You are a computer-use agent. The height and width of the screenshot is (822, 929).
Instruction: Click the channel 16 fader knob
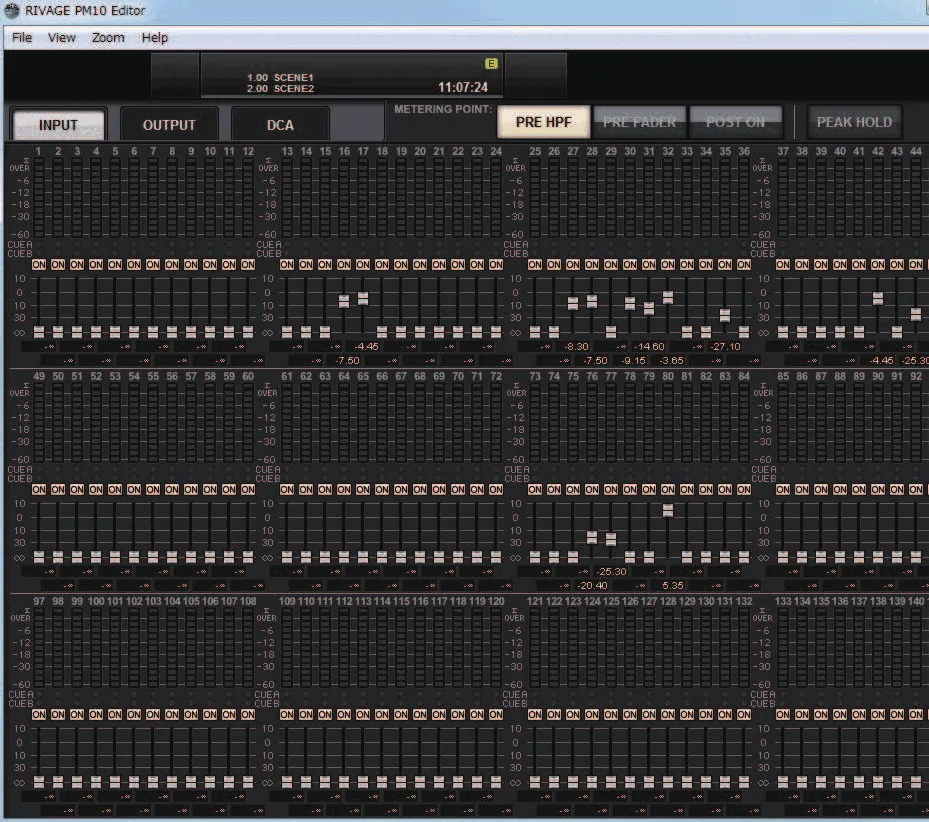[x=344, y=301]
